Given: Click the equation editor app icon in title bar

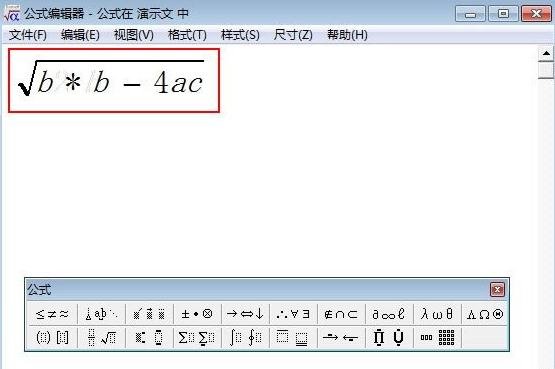Looking at the screenshot, I should [11, 13].
